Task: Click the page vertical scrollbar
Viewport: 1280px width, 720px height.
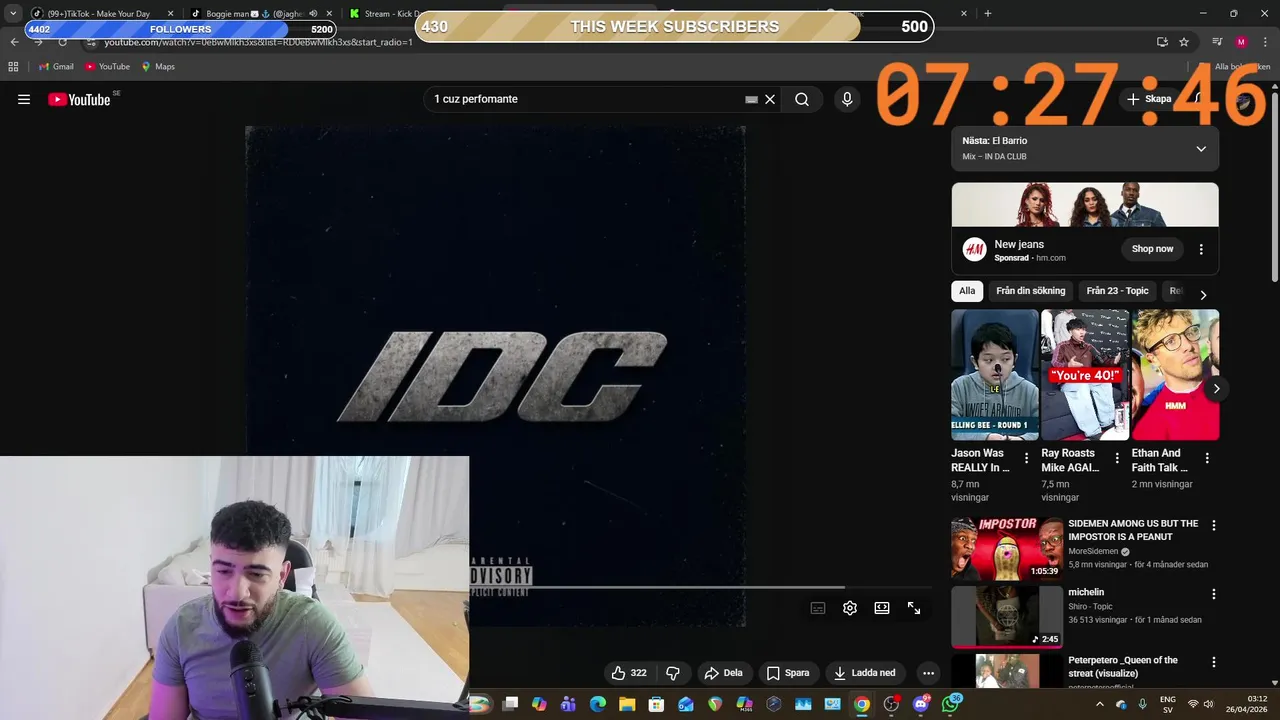Action: tap(1274, 185)
